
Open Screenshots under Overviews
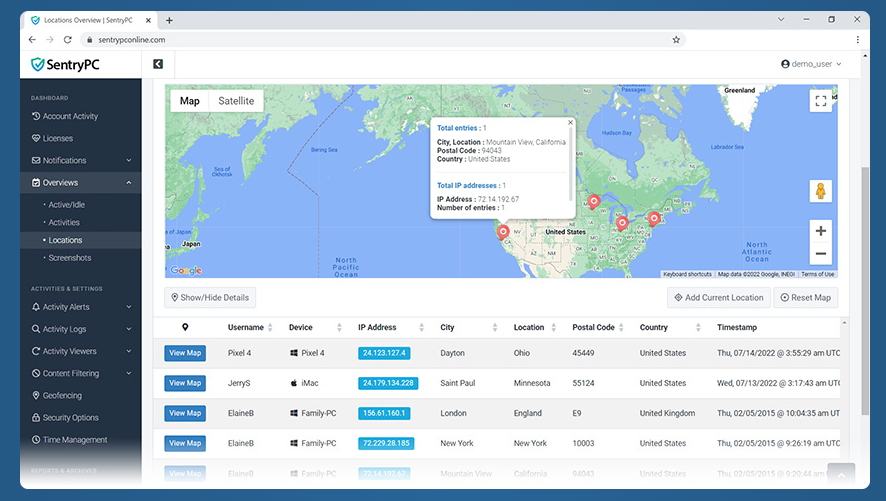click(70, 258)
